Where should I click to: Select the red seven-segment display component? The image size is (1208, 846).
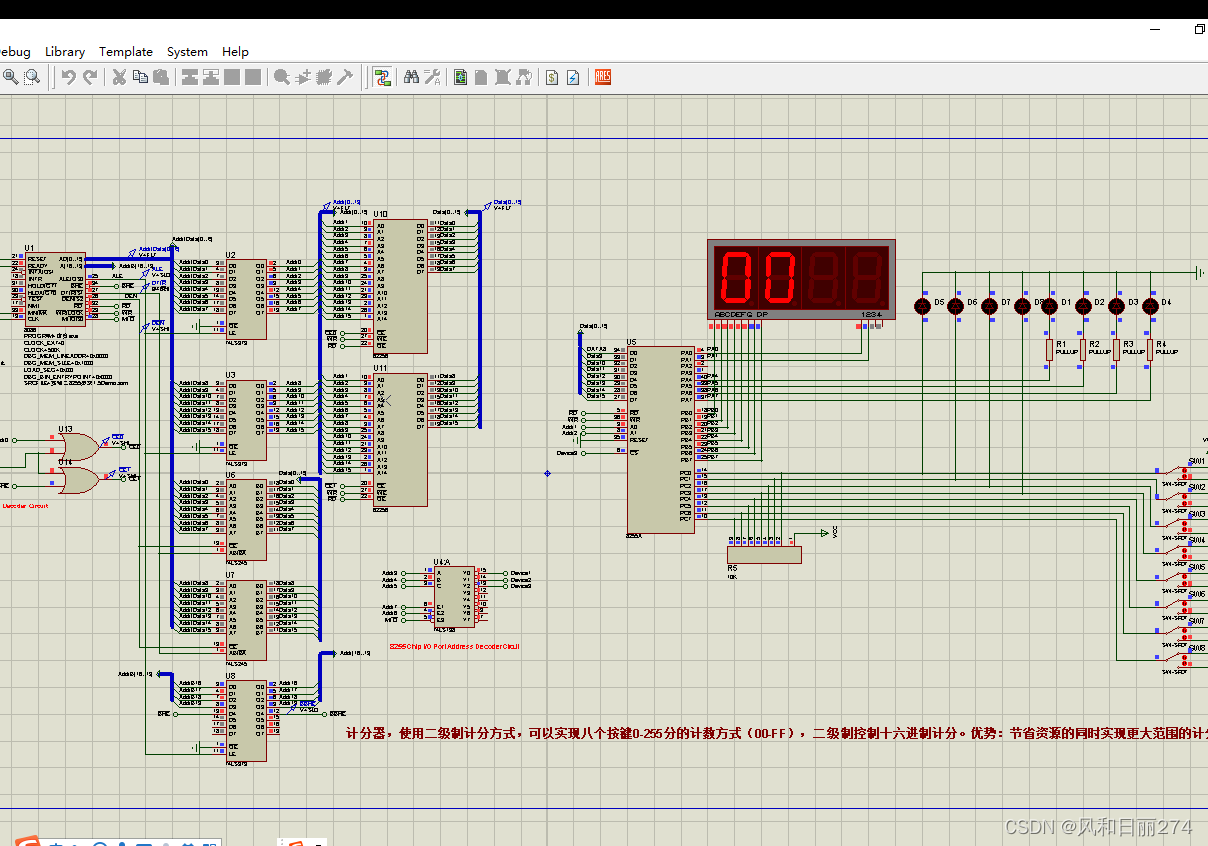click(x=798, y=280)
